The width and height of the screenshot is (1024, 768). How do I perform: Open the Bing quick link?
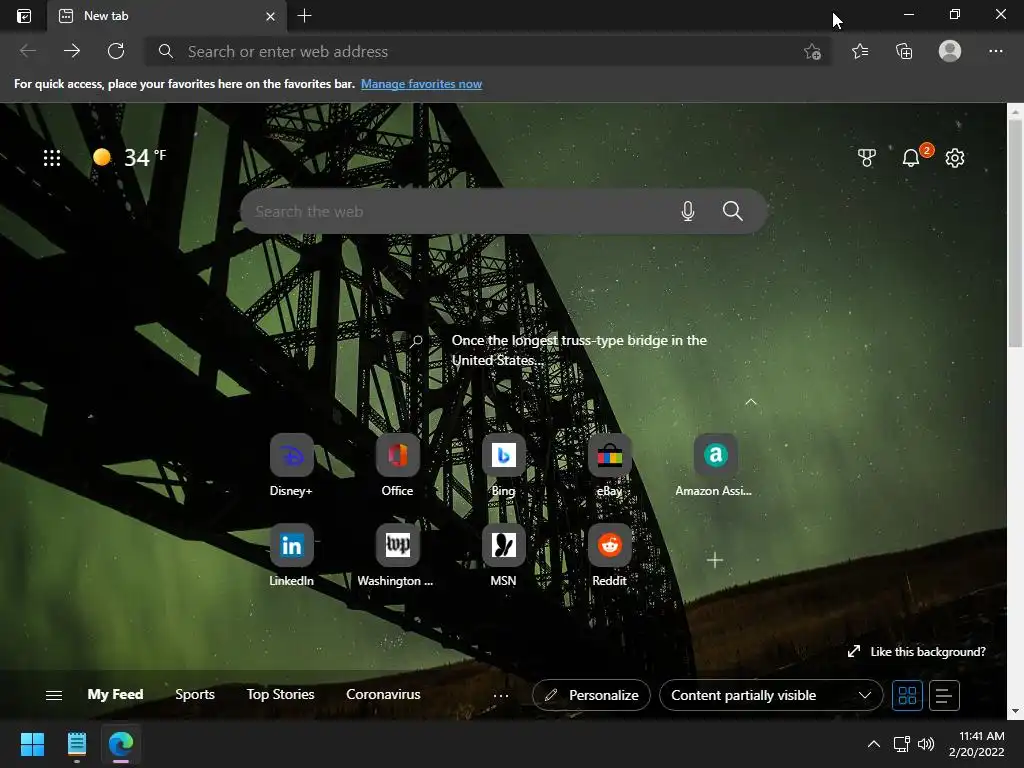pyautogui.click(x=504, y=465)
